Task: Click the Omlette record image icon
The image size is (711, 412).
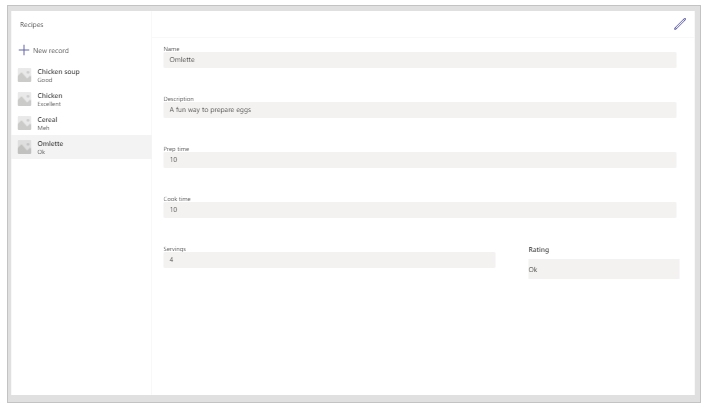Action: 24,147
